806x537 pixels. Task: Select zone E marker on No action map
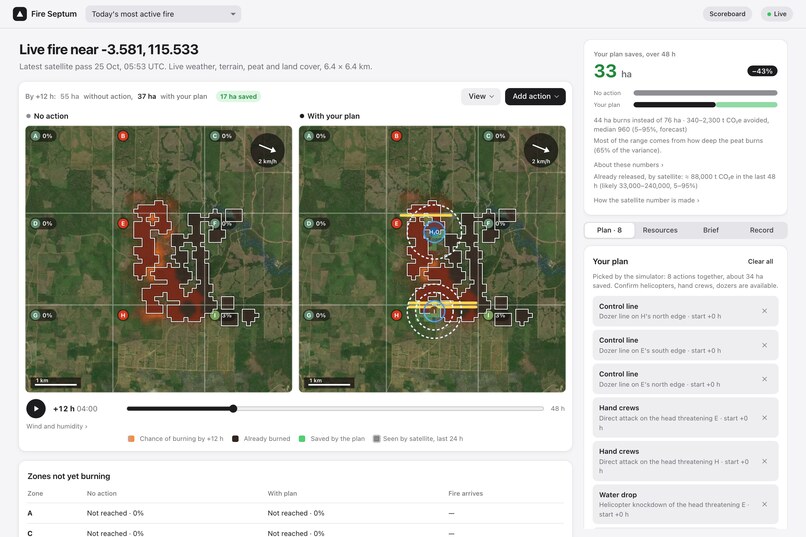pos(123,224)
